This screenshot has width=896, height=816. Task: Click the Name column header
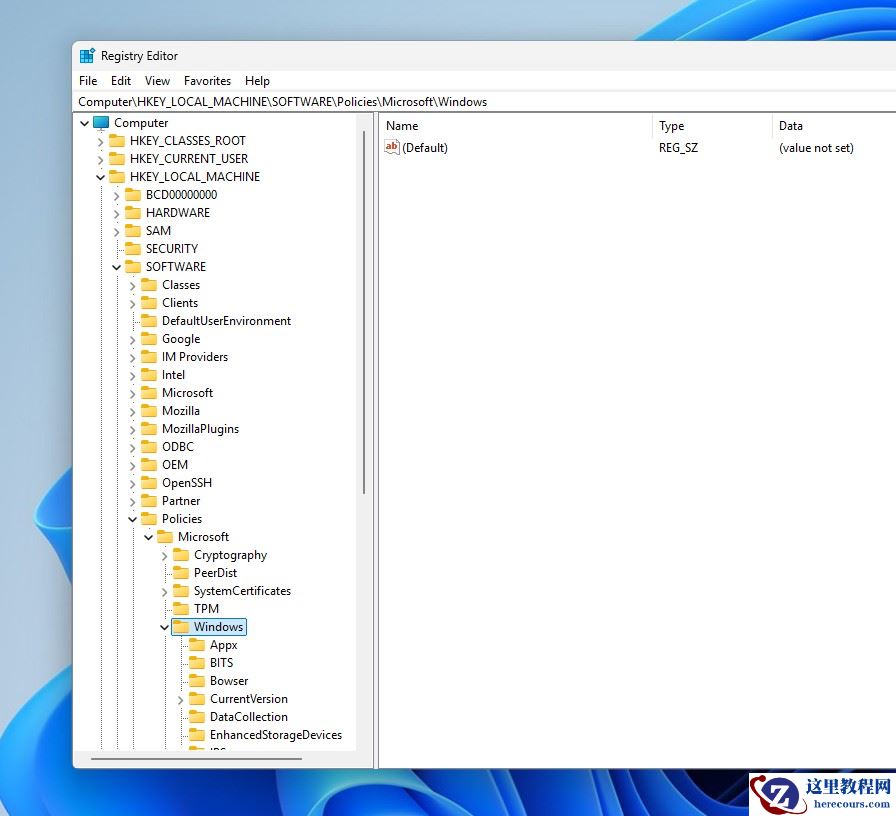[402, 125]
